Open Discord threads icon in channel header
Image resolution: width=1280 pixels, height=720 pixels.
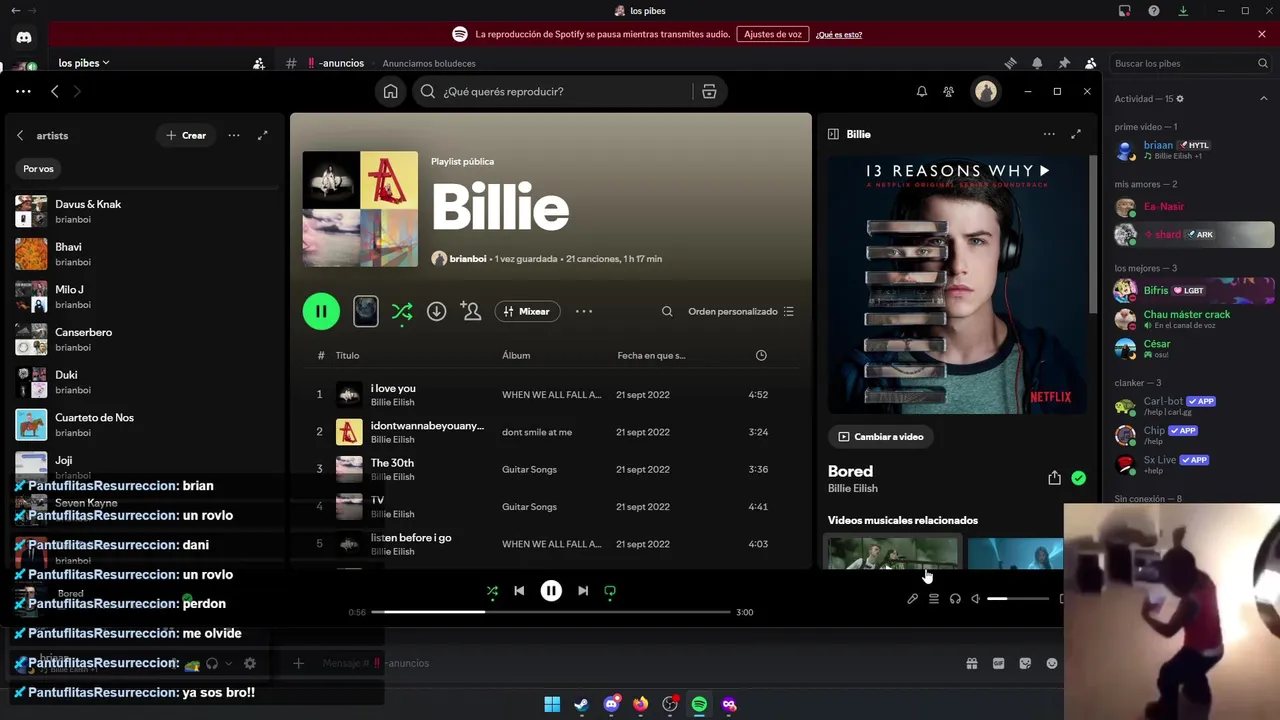[1010, 63]
